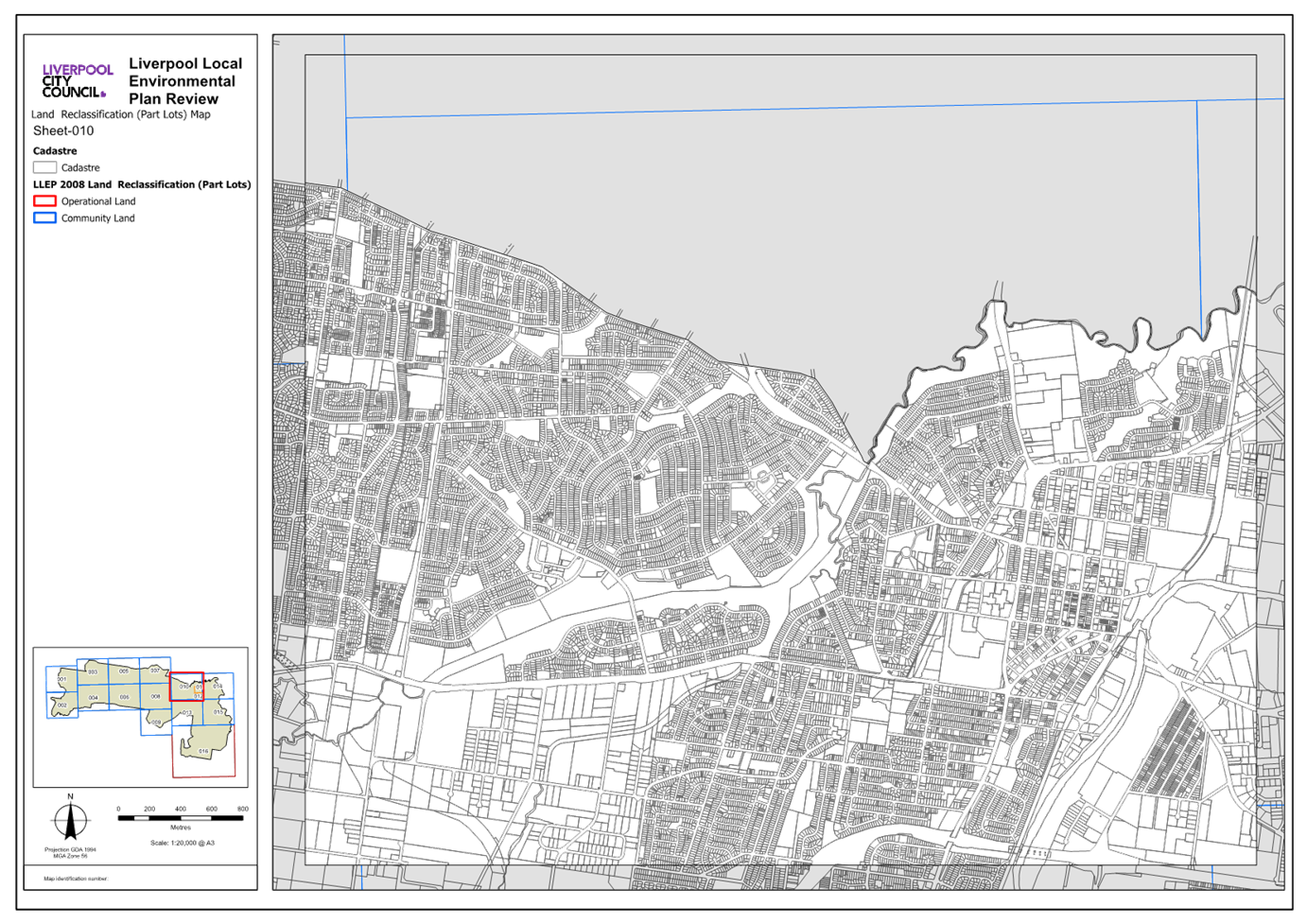Click sheet 007 in the index map
The image size is (1307, 924).
[155, 671]
